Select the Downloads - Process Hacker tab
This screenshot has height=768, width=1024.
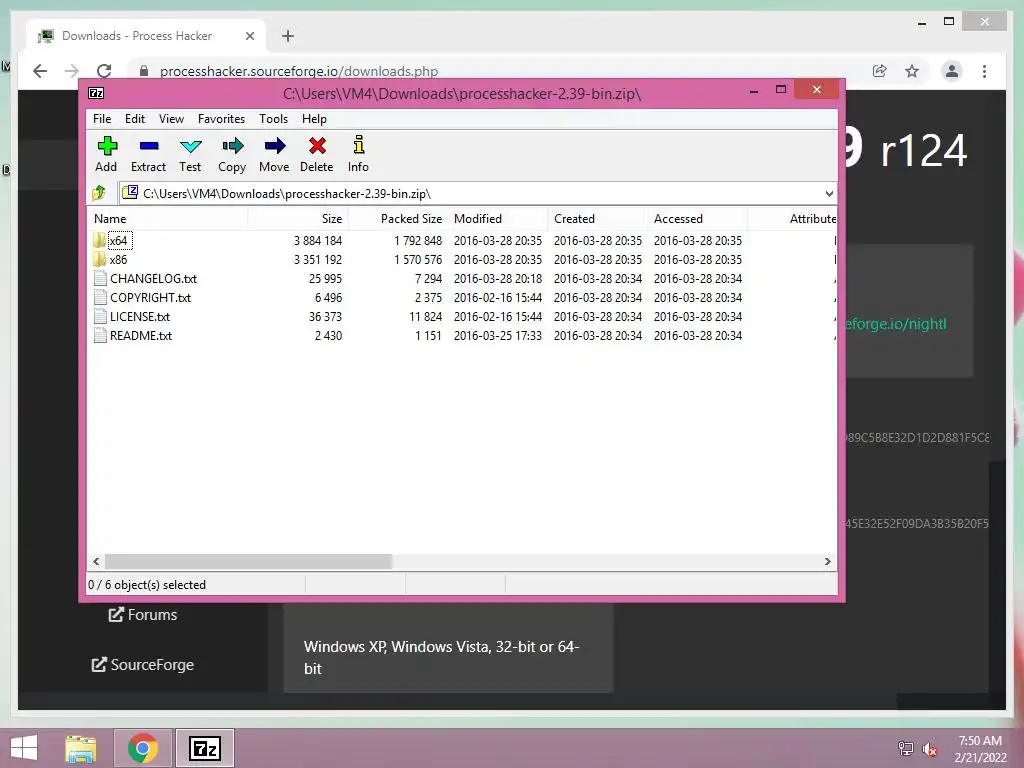(x=137, y=36)
